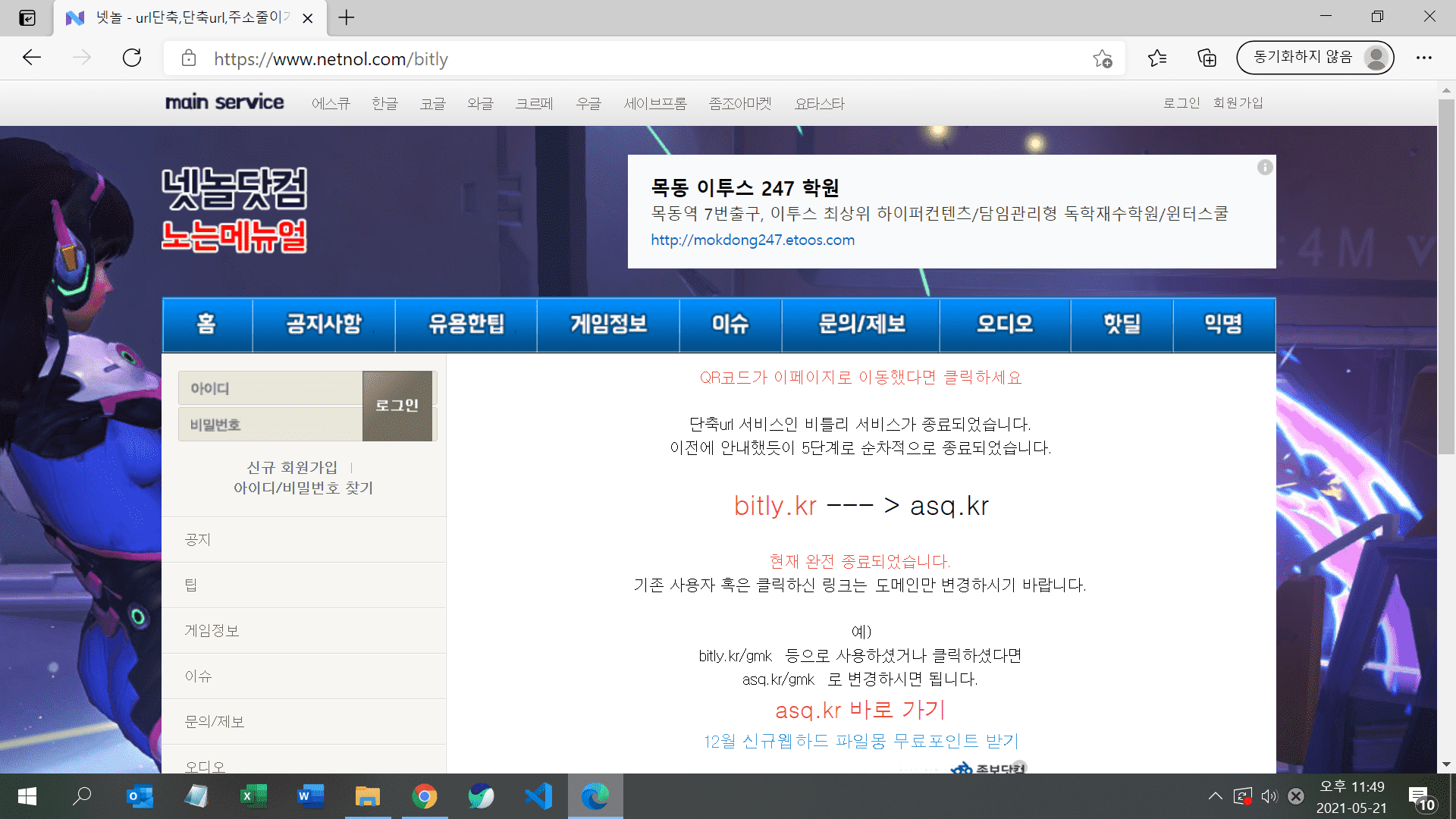Click the ad info icon
Image resolution: width=1456 pixels, height=819 pixels.
1264,168
